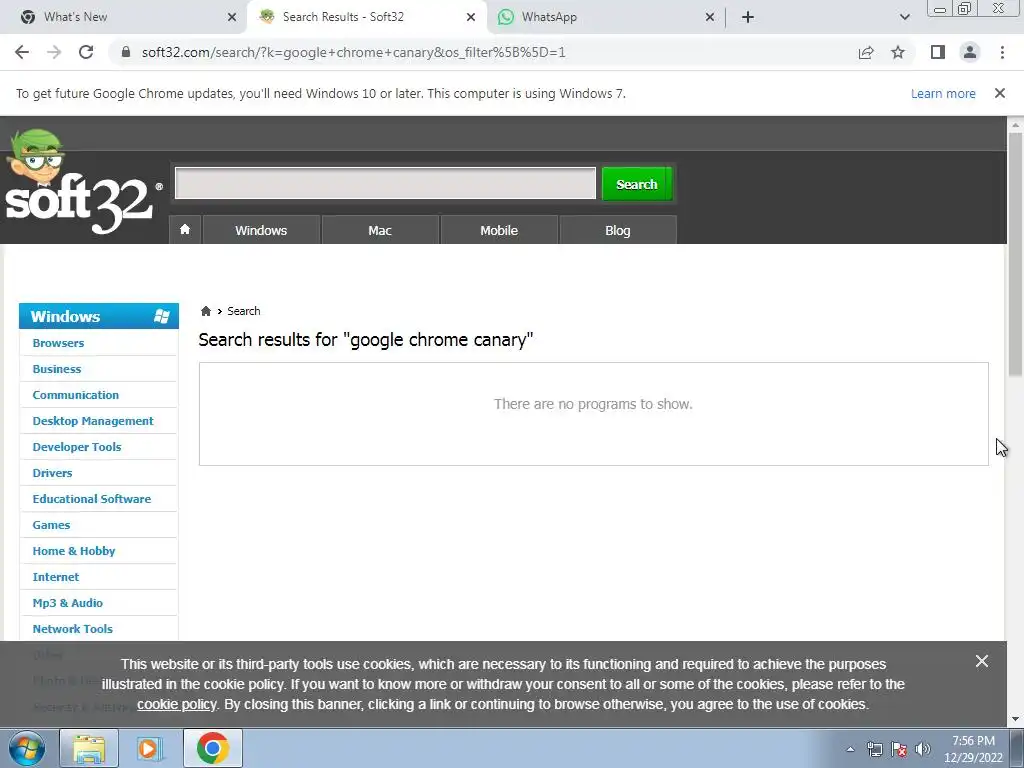This screenshot has width=1024, height=768.
Task: Open the Developer Tools category
Action: [x=77, y=447]
